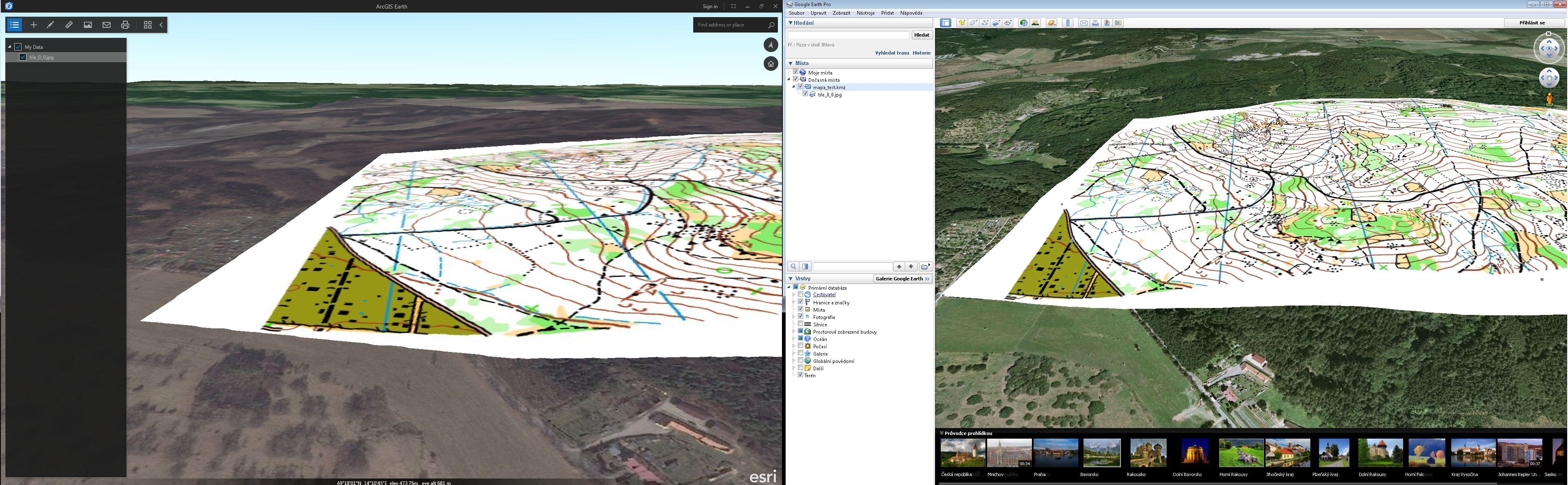This screenshot has width=1568, height=485.
Task: Open the Přidat menu
Action: [887, 13]
